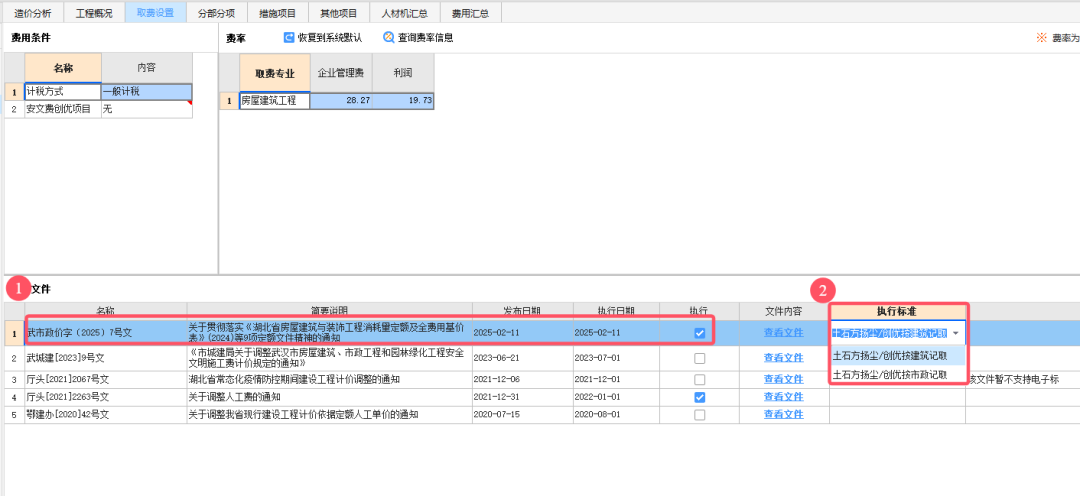
Task: Select the 取费设置 tab
Action: 155,12
